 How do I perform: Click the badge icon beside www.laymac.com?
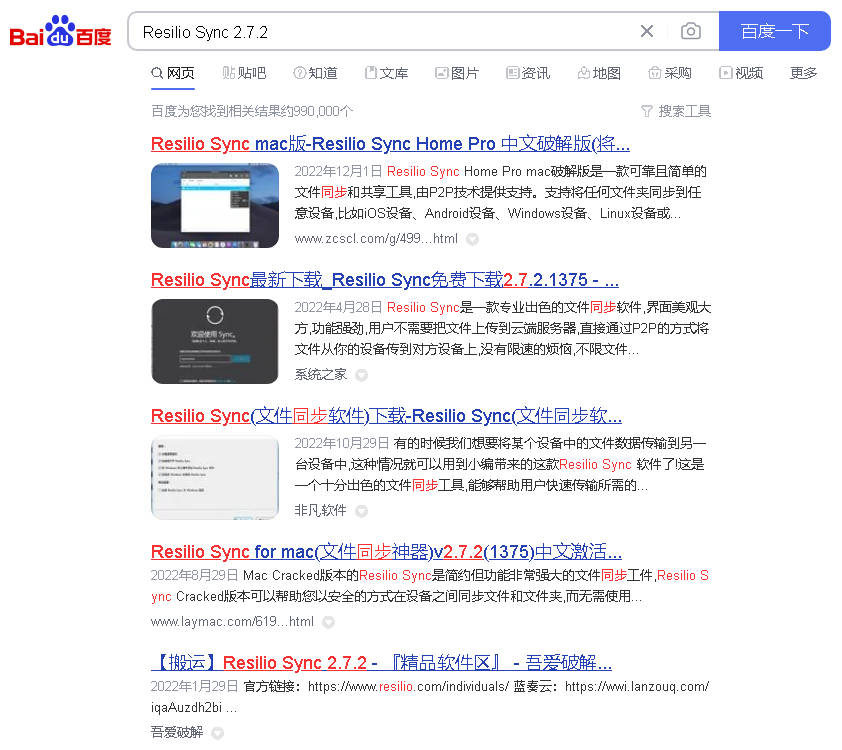tap(328, 622)
